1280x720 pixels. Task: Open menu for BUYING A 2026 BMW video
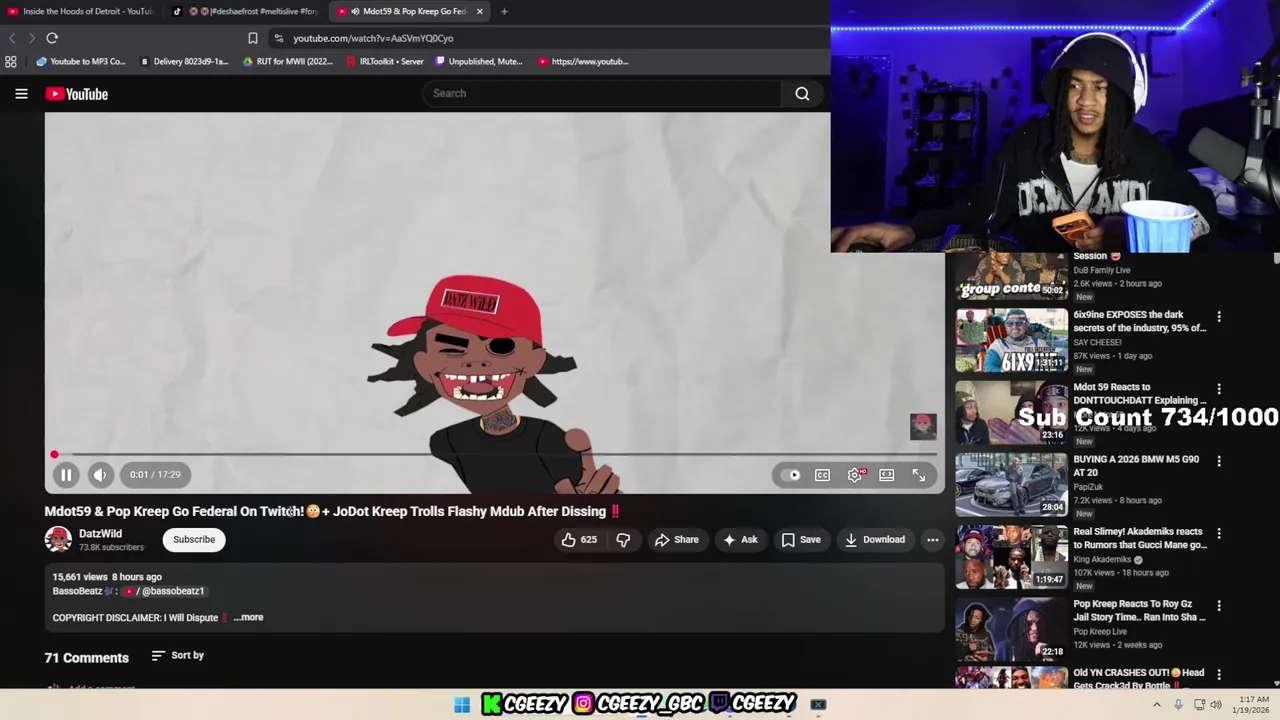[x=1218, y=461]
